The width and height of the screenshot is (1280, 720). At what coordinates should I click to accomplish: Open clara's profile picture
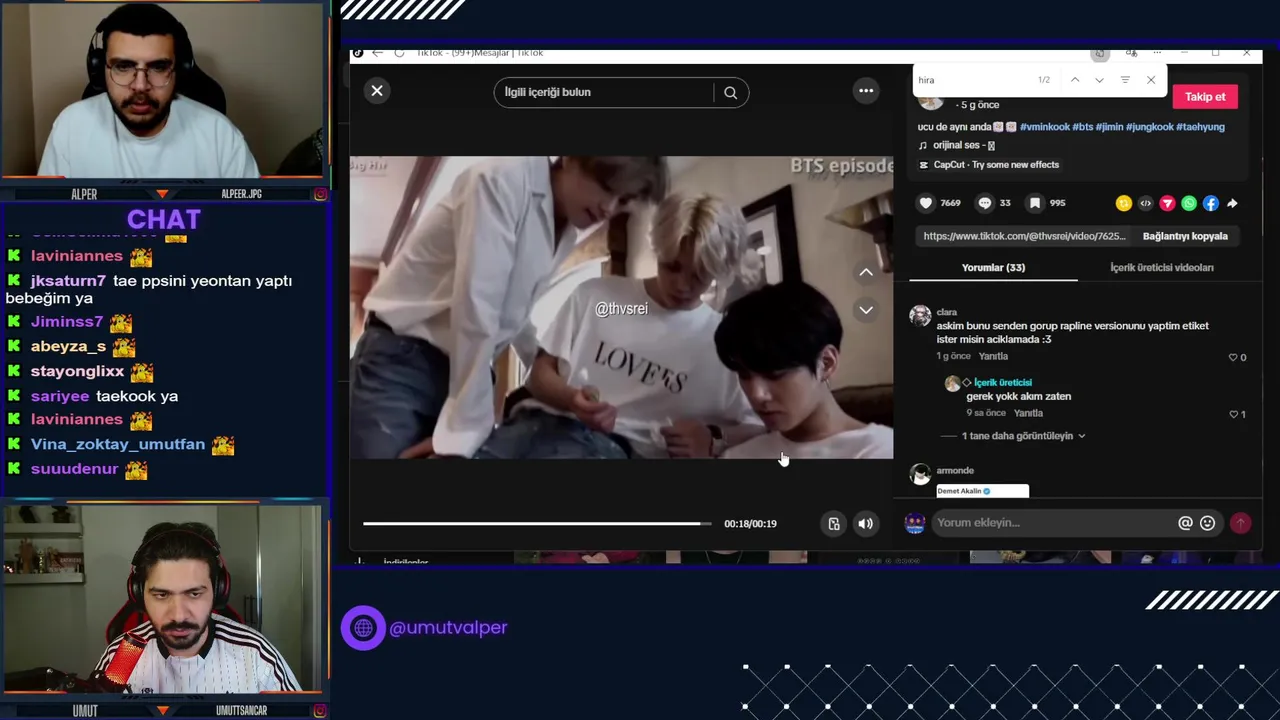(x=920, y=316)
